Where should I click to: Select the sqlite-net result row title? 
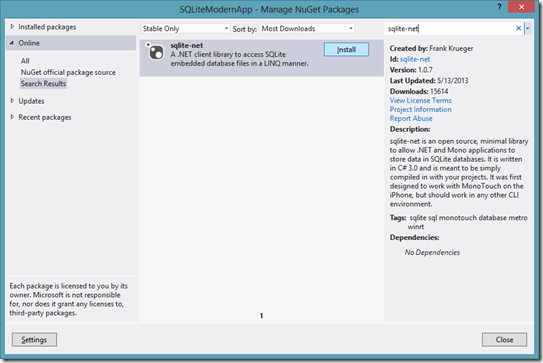pyautogui.click(x=187, y=45)
